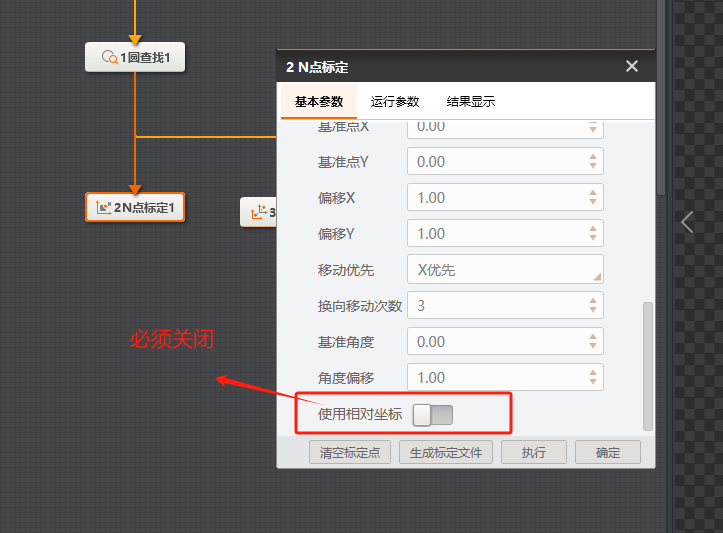Increase 基准点Y with up arrow

pyautogui.click(x=593, y=157)
